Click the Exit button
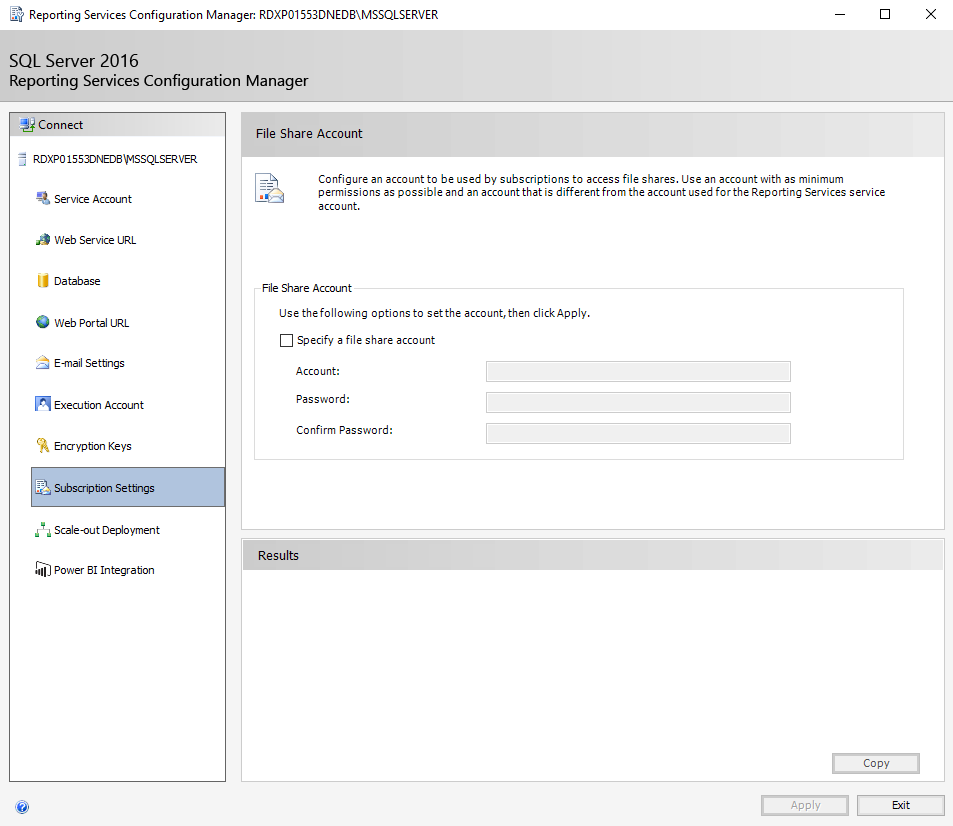The height and width of the screenshot is (826, 953). pos(901,805)
